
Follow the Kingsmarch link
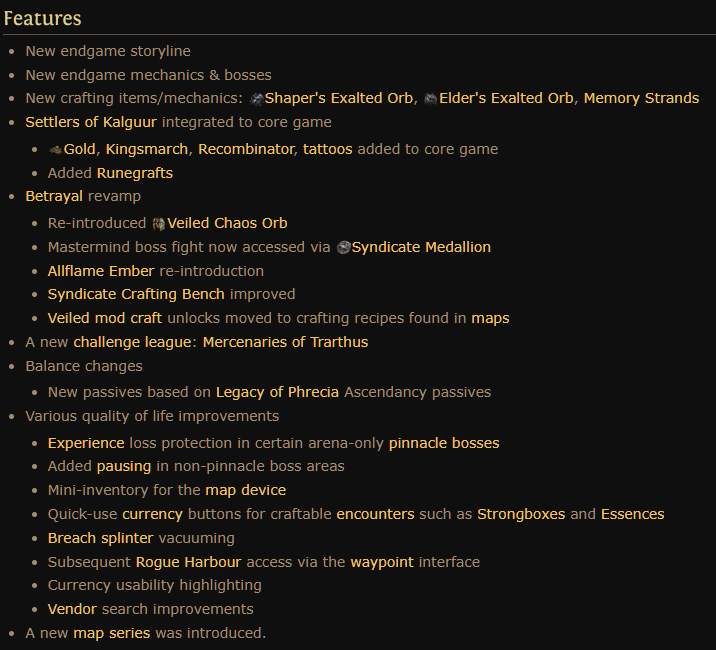pos(147,149)
